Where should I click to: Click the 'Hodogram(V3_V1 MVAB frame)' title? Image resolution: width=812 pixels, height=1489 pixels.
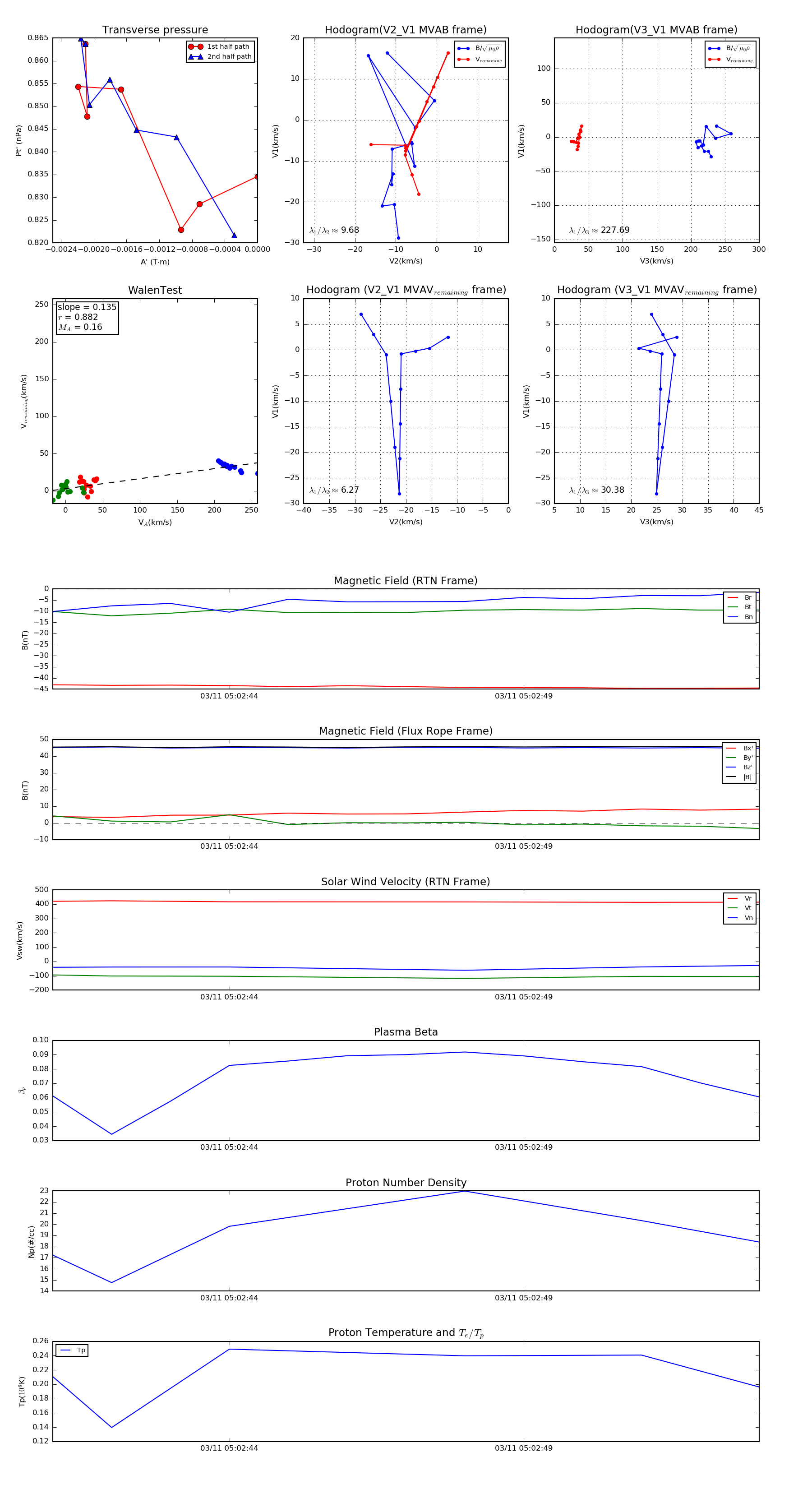[656, 30]
